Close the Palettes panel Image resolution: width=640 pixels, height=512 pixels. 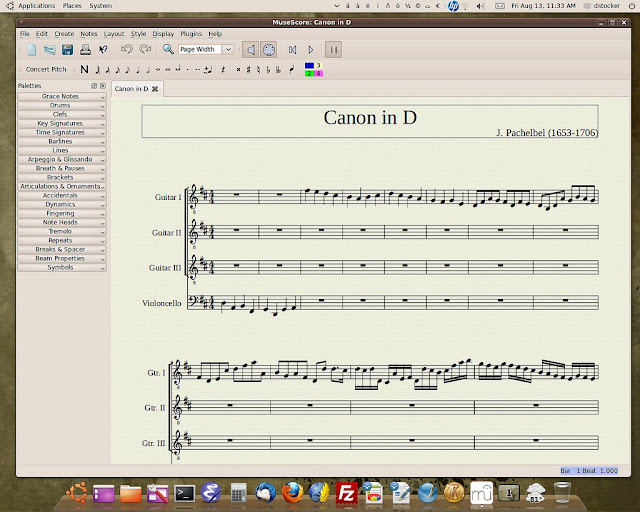click(103, 86)
